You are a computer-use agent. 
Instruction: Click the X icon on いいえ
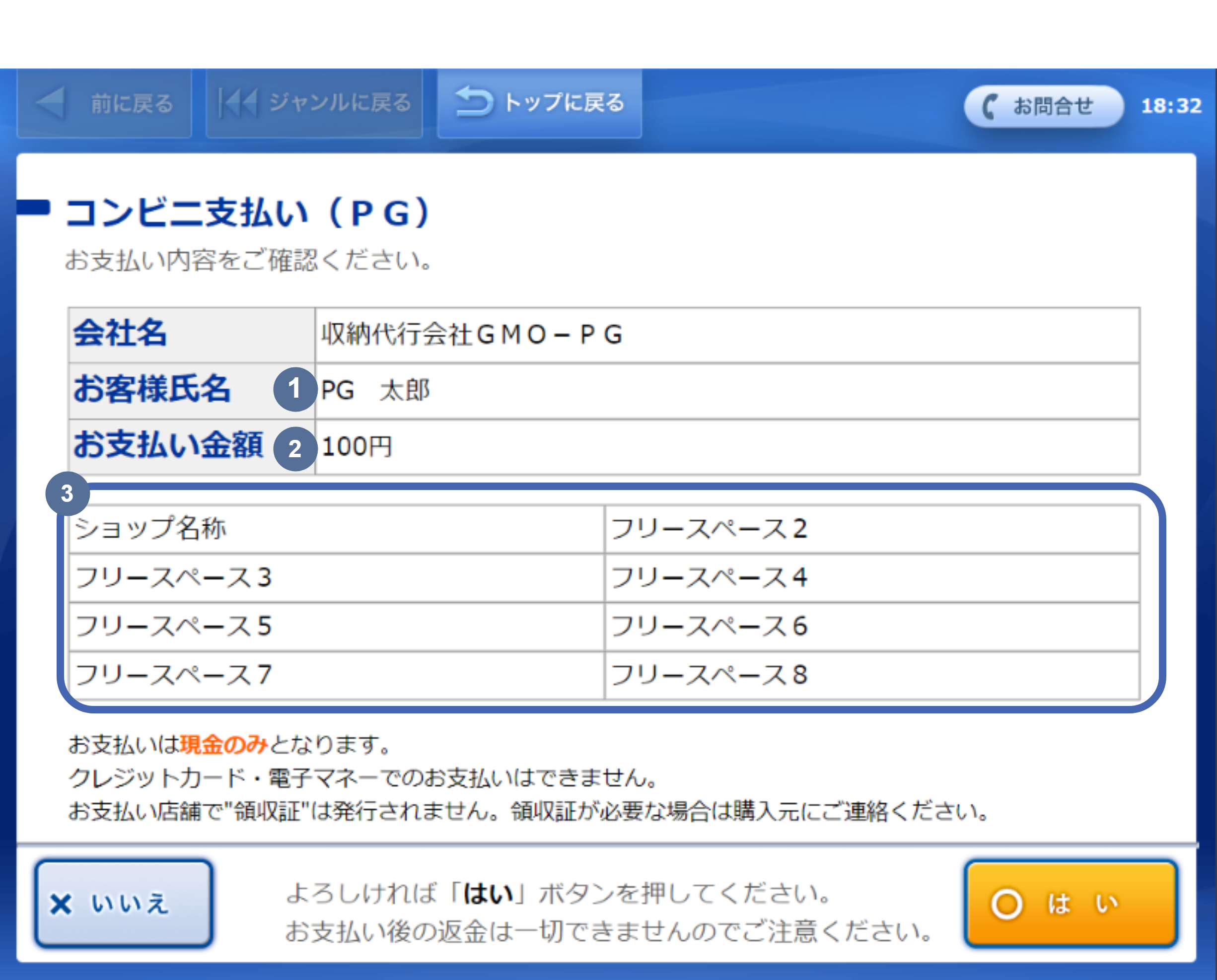tap(61, 905)
